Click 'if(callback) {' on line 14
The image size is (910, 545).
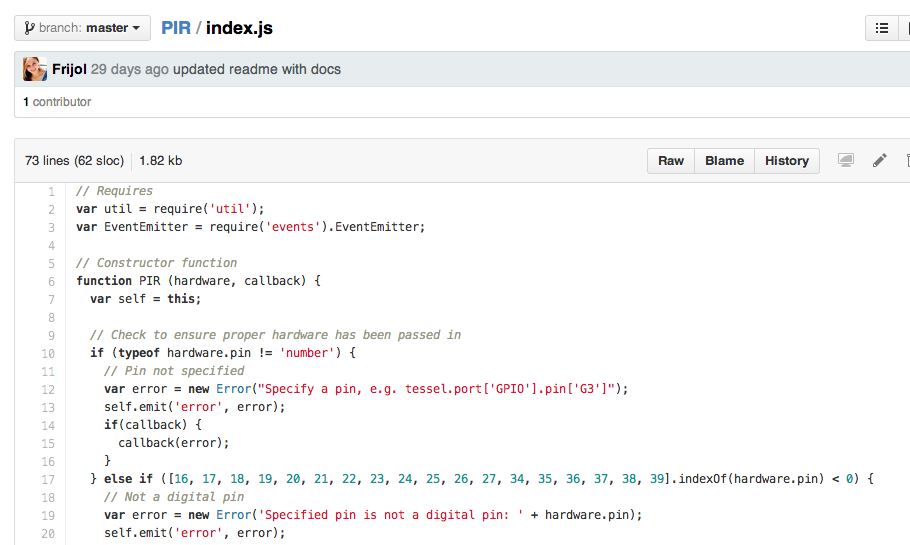point(153,425)
